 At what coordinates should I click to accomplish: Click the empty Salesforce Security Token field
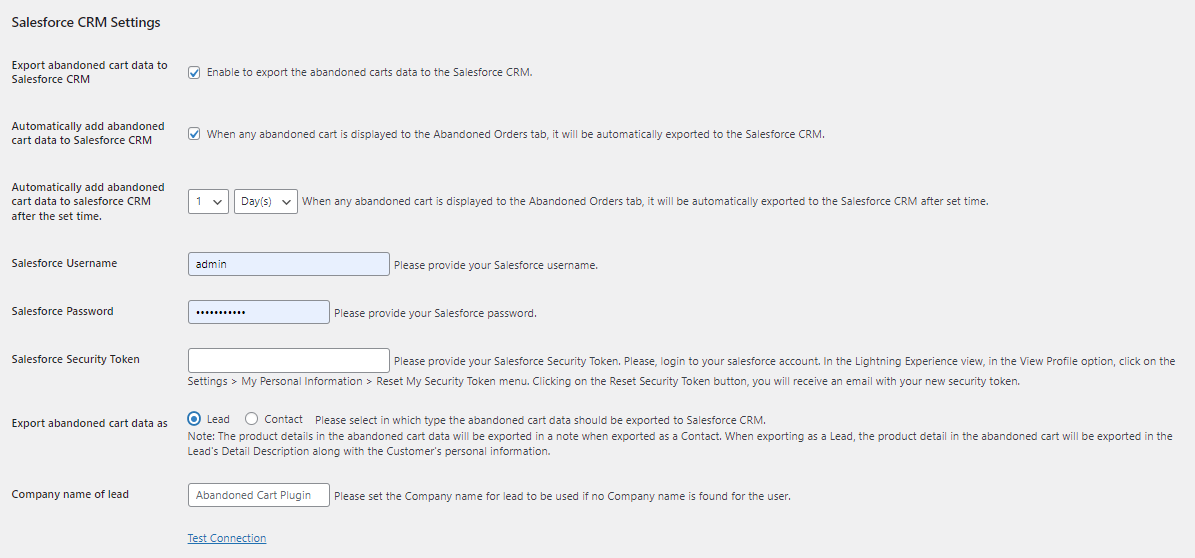point(288,360)
